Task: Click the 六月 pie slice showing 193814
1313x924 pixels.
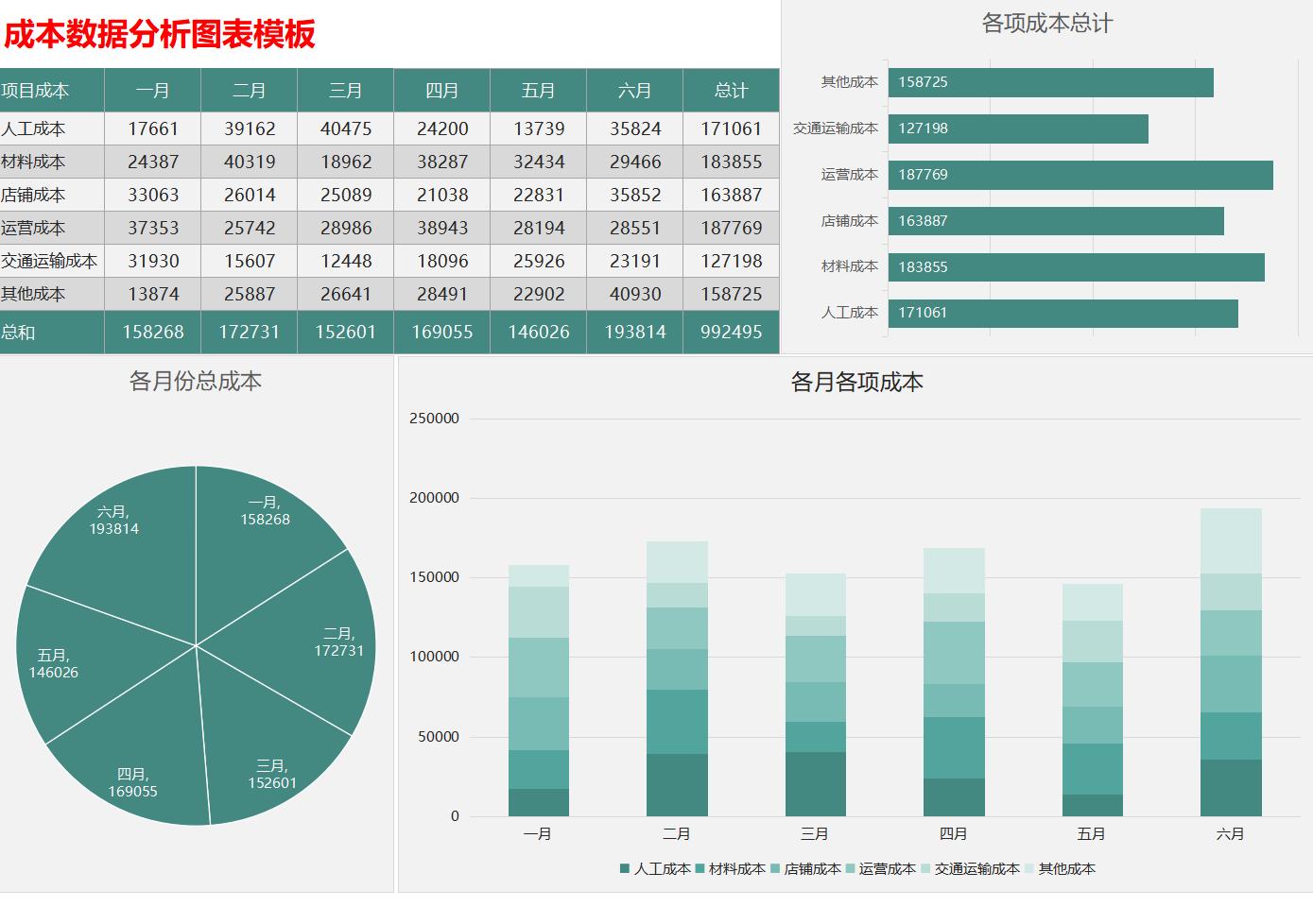Action: click(x=113, y=520)
